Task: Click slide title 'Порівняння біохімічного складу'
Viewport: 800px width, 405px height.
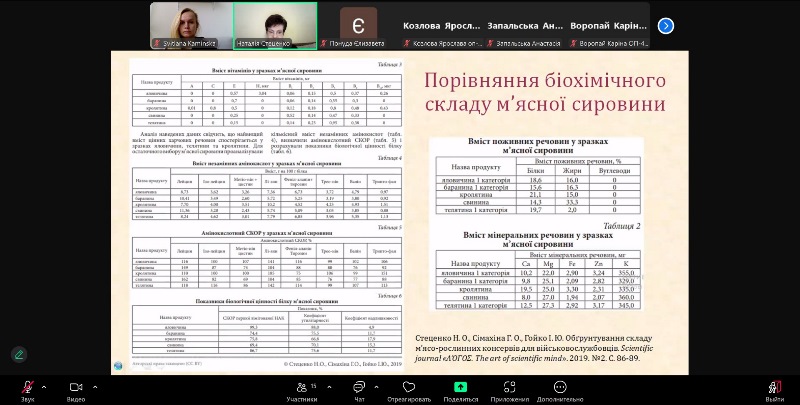Action: tap(545, 92)
